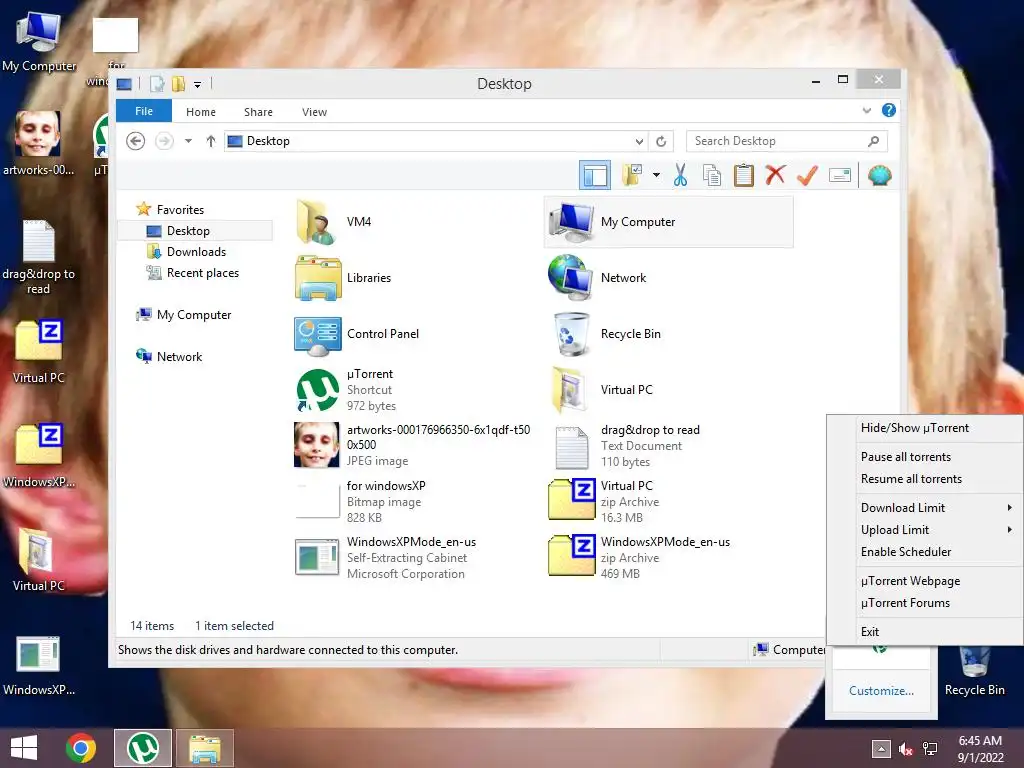Click the muted volume tray icon
Screen dimensions: 1024x768
click(905, 749)
